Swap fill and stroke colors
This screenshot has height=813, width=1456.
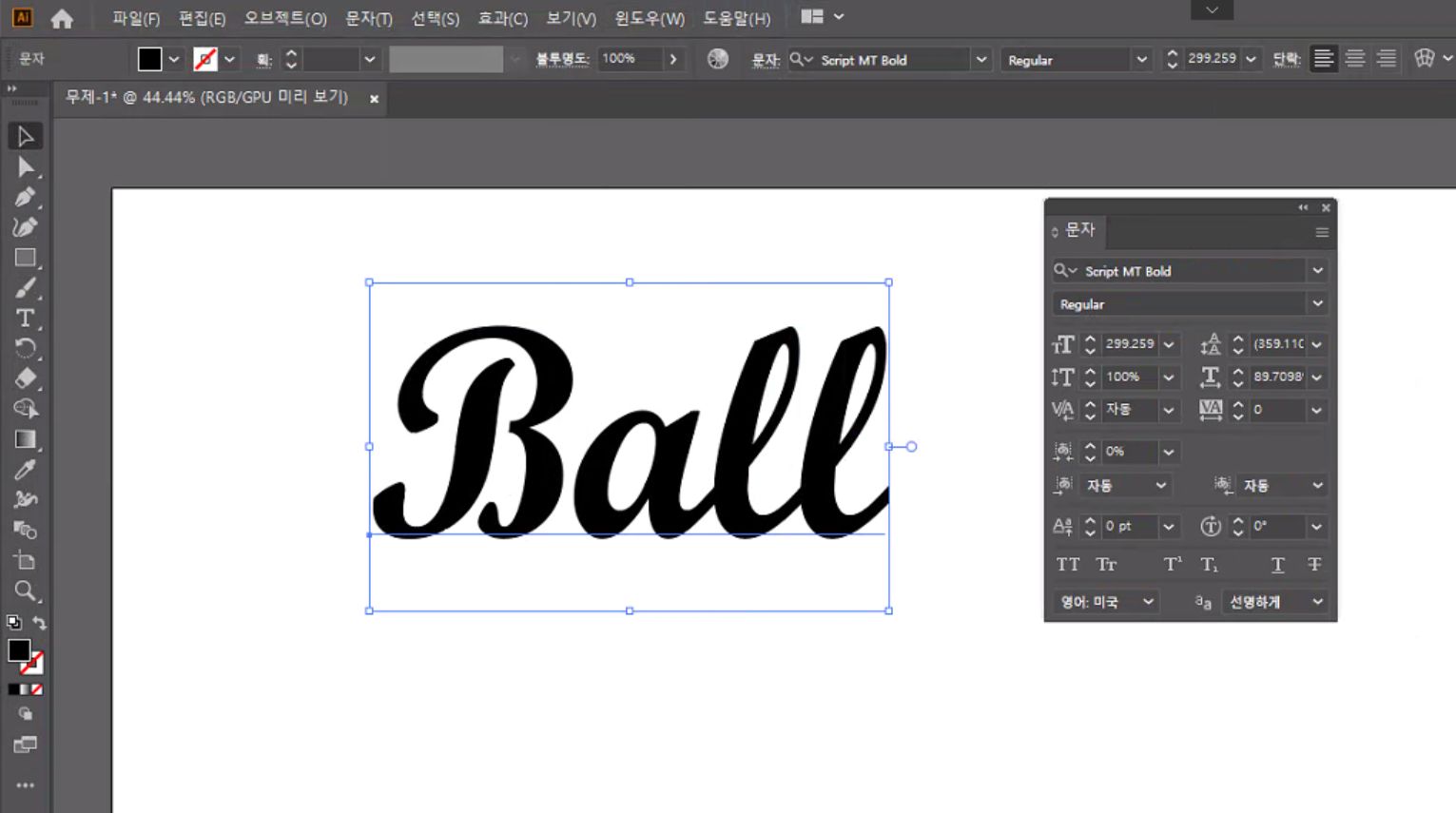pyautogui.click(x=39, y=623)
